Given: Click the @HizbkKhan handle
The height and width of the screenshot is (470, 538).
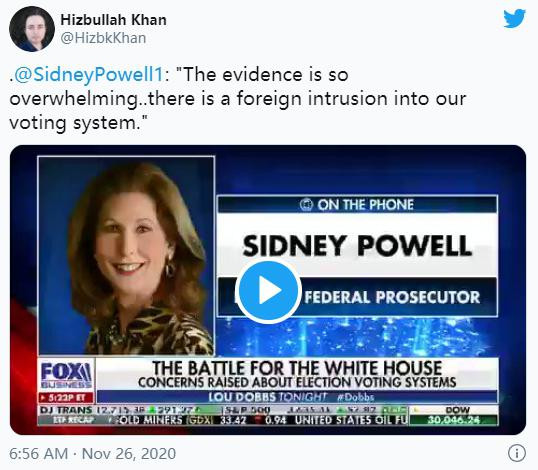Looking at the screenshot, I should pyautogui.click(x=103, y=38).
